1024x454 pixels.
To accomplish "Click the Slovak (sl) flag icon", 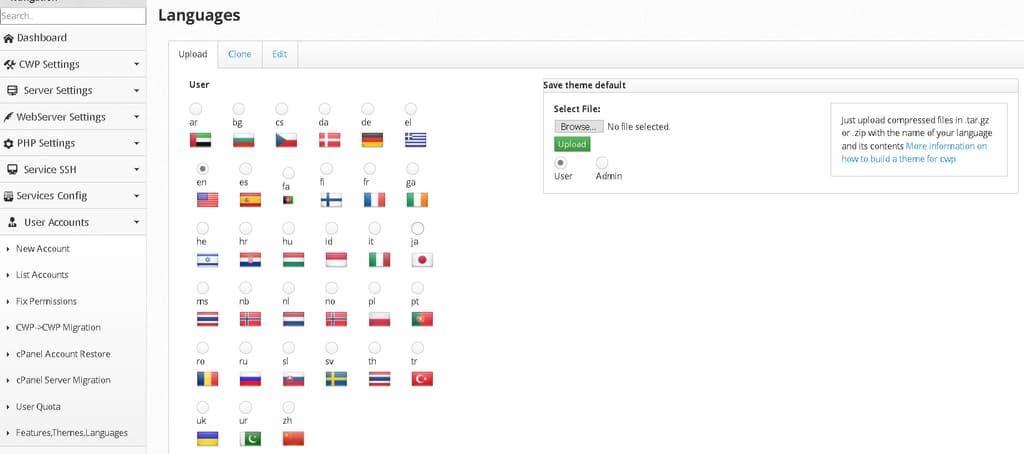I will click(x=293, y=379).
